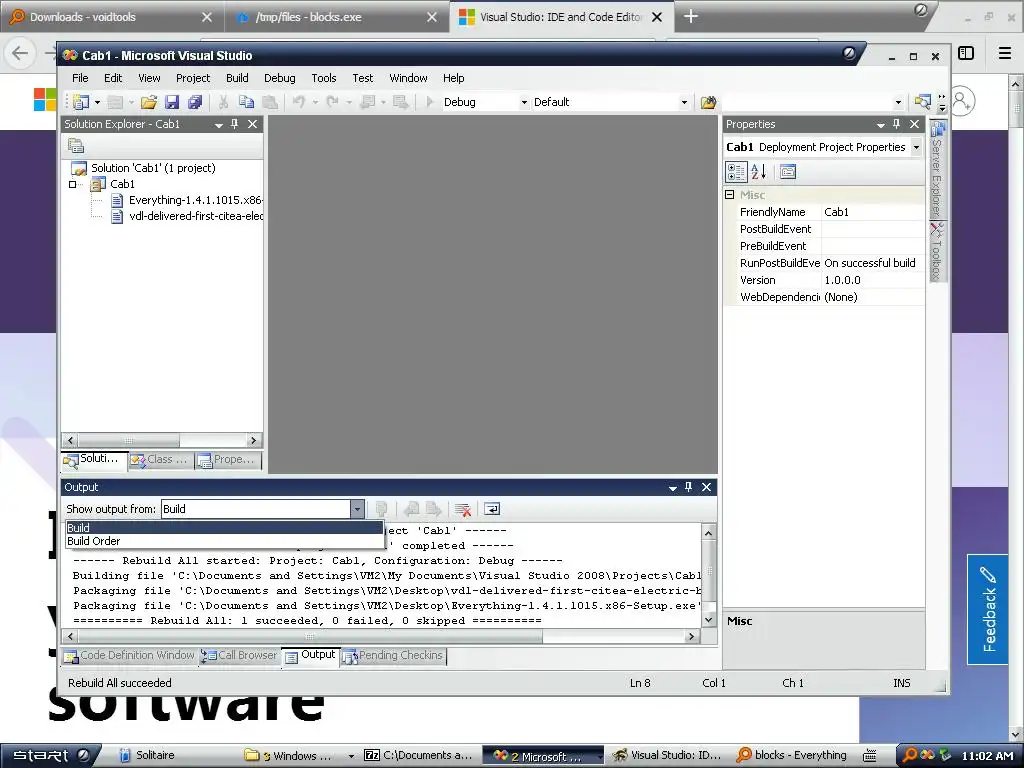Open the Default platform dropdown
1024x768 pixels.
[x=684, y=102]
